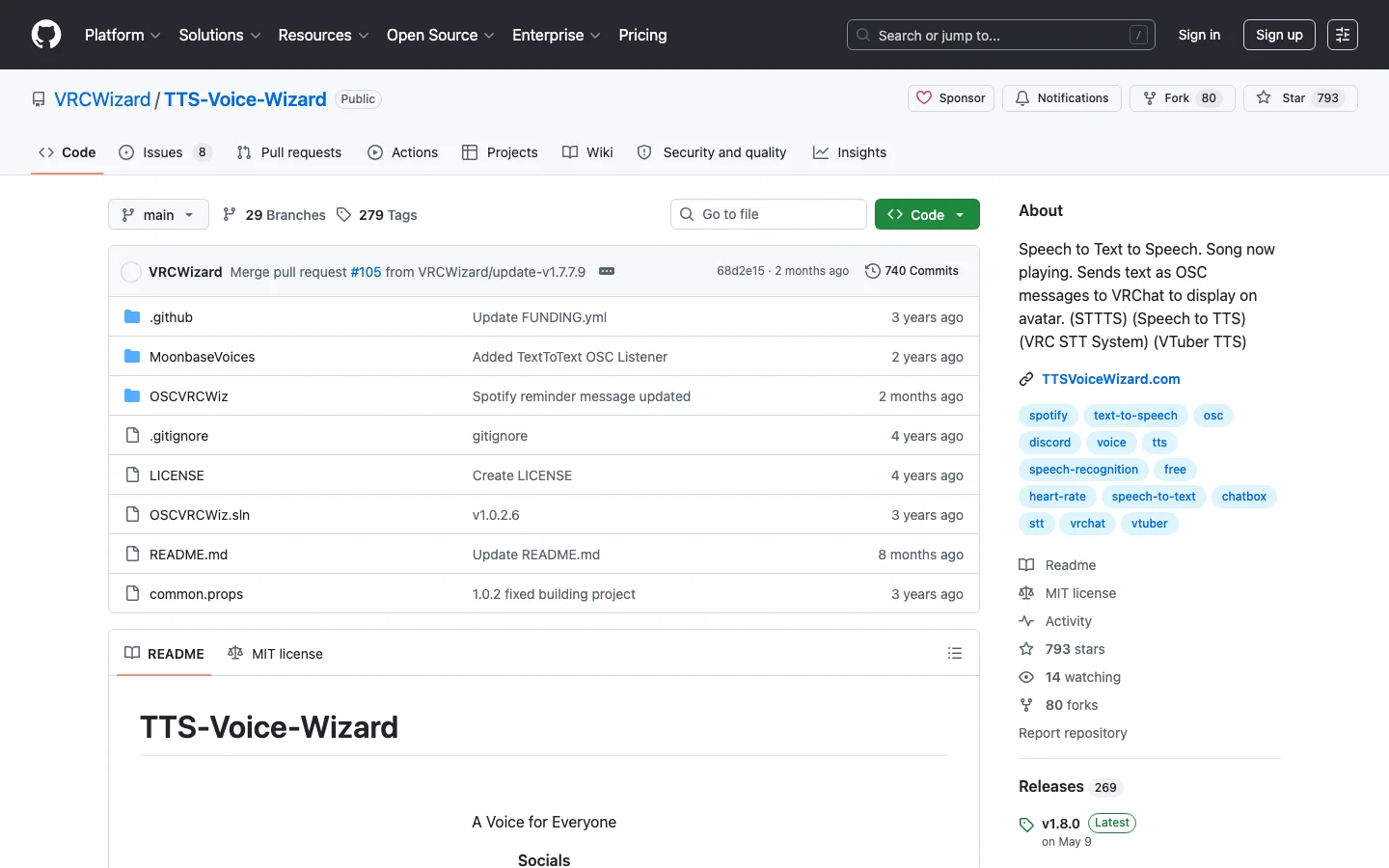The height and width of the screenshot is (868, 1389).
Task: Switch to the Actions tab
Action: point(403,152)
